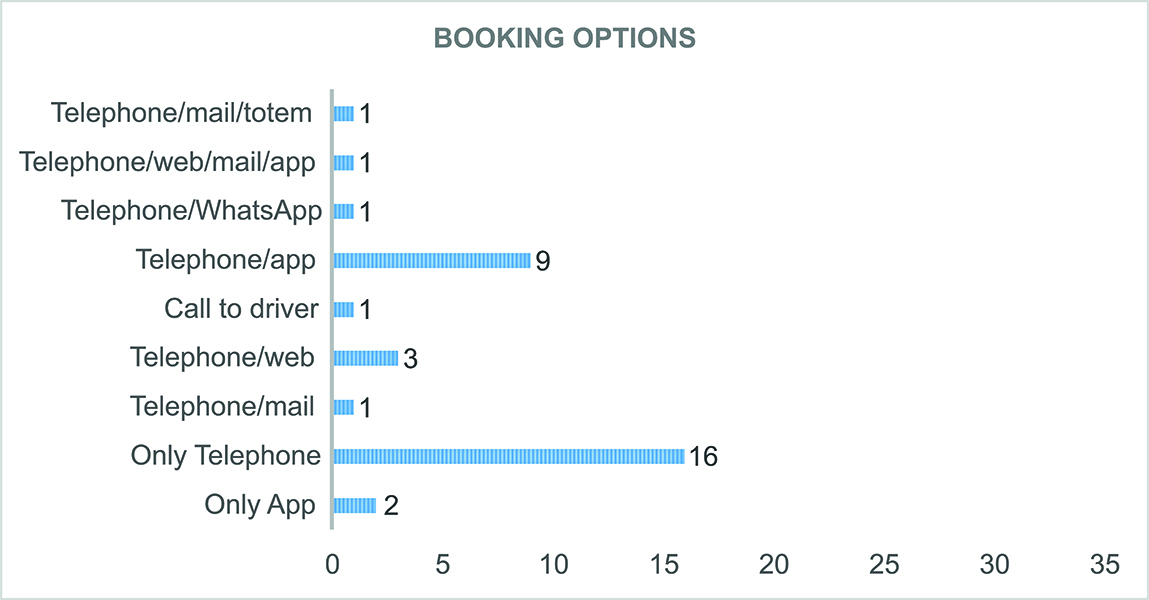This screenshot has height=600, width=1149.
Task: Select the 10 tick on horizontal axis
Action: pos(553,565)
